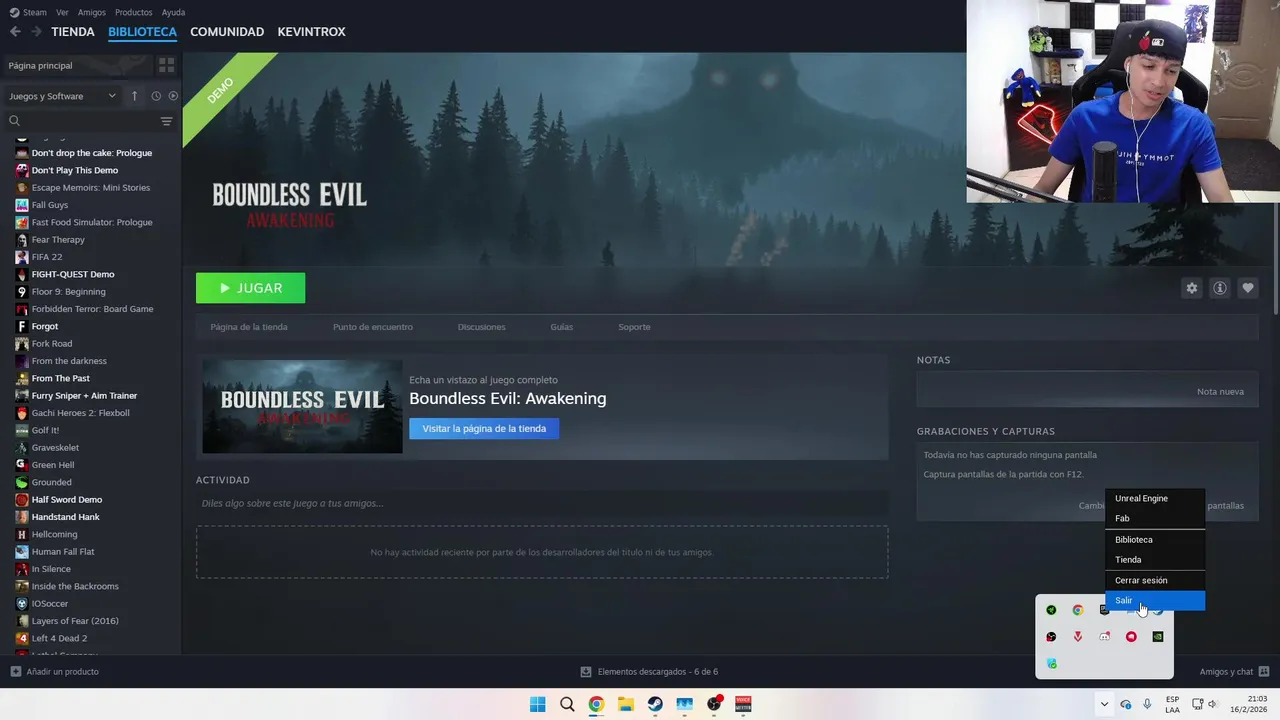This screenshot has height=720, width=1280.
Task: Open downloads status 'Elementos descargados'
Action: [649, 672]
